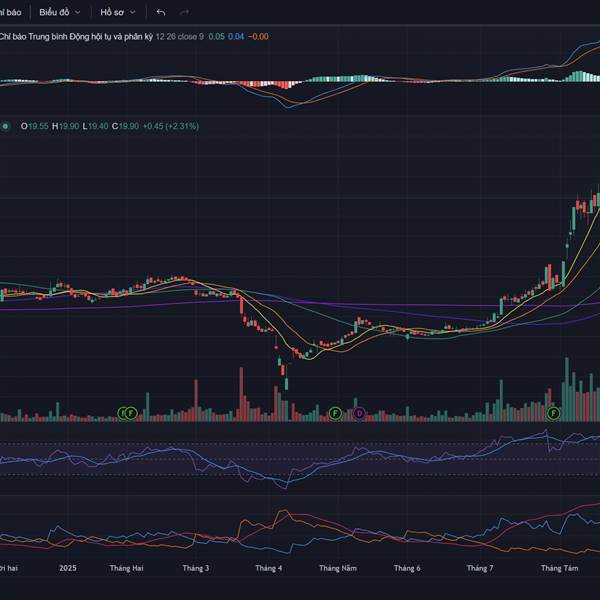Click the orange MACD value −0.00
600x600 pixels.
point(258,37)
